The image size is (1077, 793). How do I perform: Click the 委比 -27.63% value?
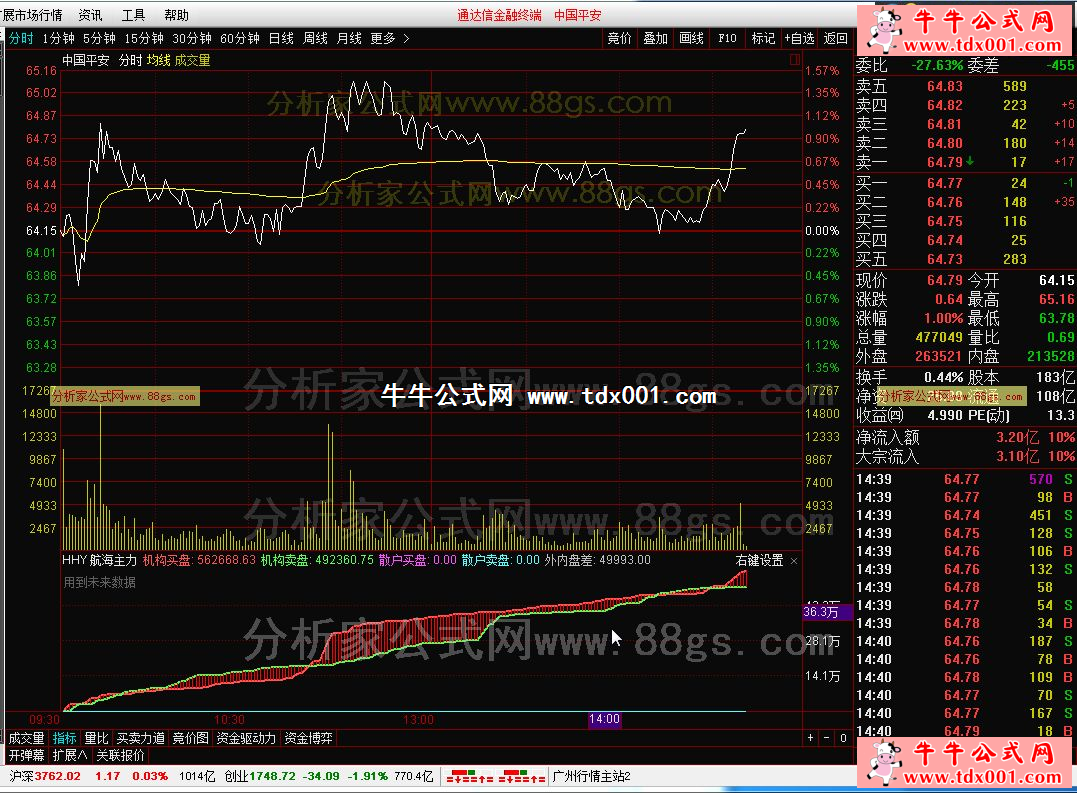[x=937, y=65]
